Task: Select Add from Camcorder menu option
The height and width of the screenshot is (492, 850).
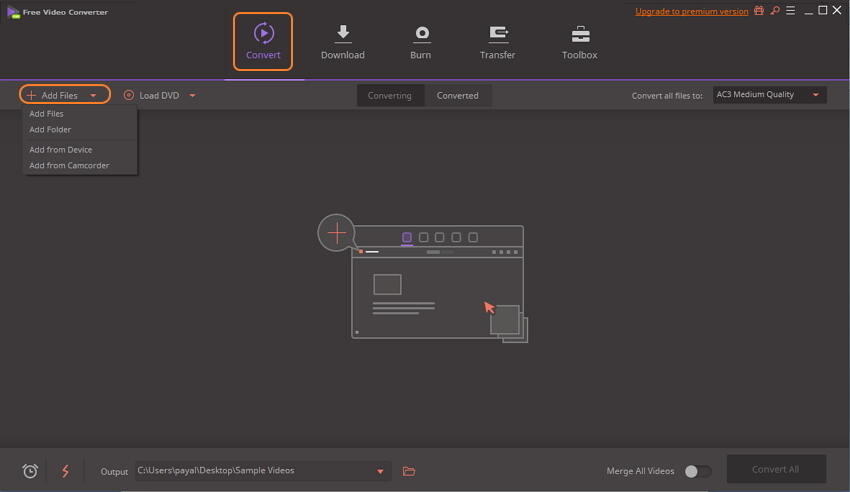Action: click(x=69, y=166)
